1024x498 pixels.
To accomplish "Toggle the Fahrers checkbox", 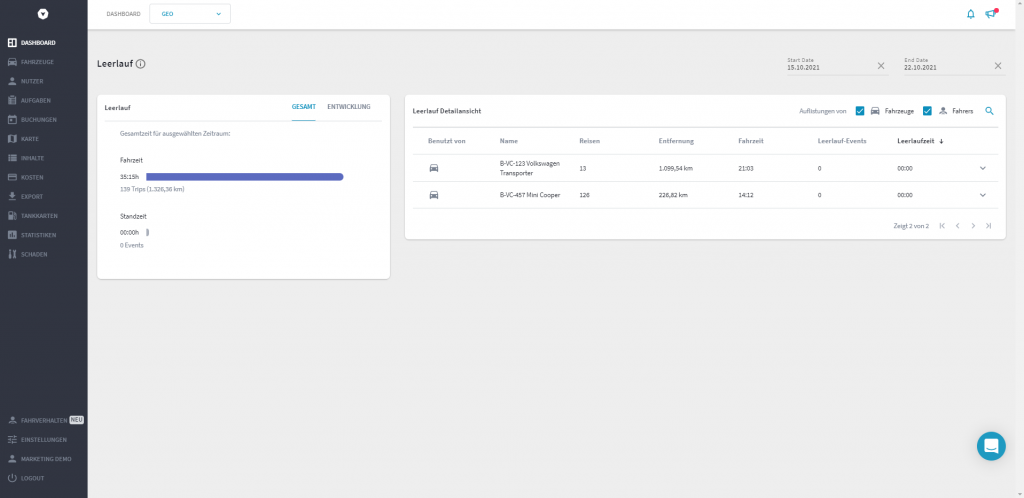I will pos(927,111).
